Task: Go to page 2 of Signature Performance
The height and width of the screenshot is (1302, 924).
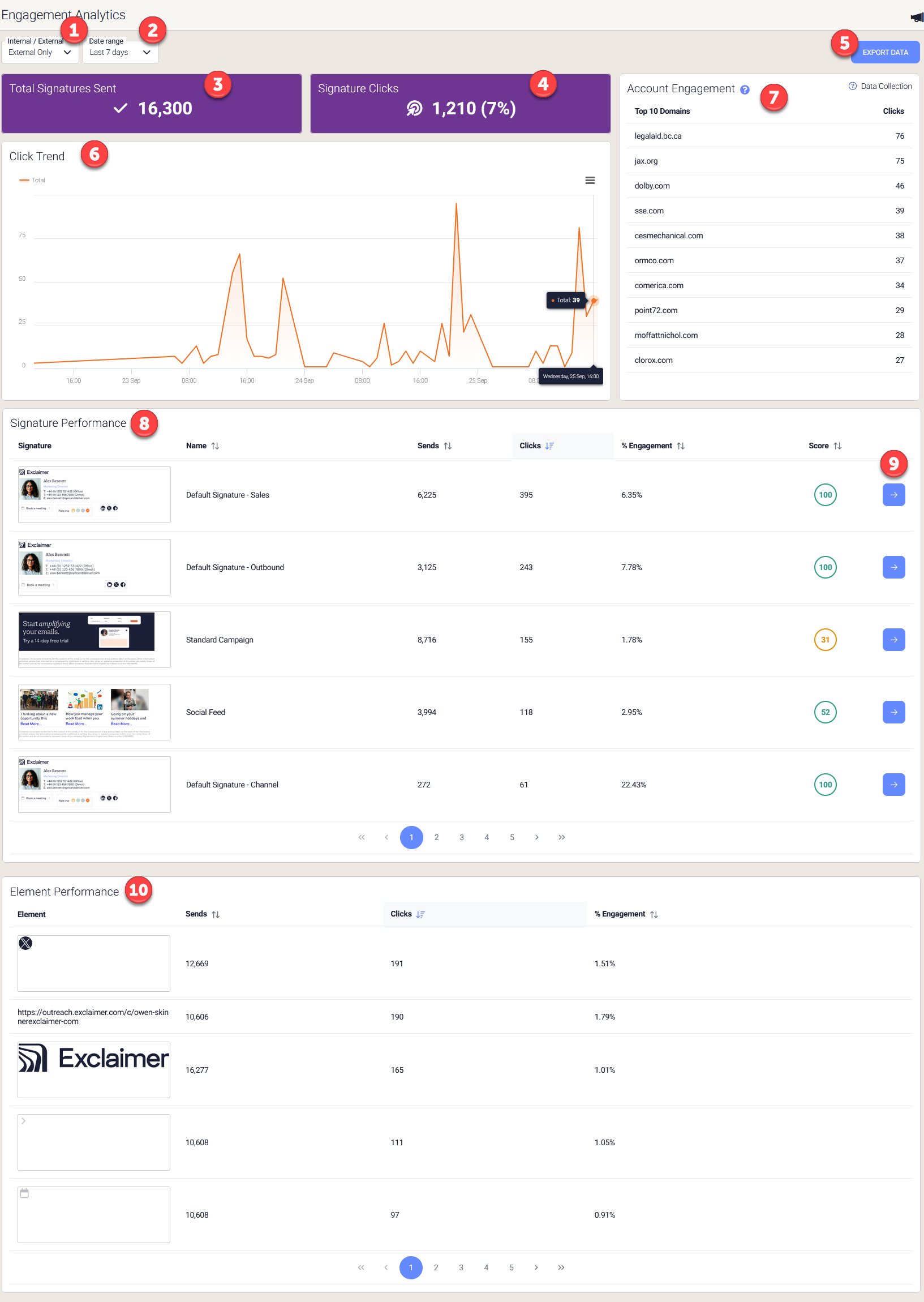Action: pyautogui.click(x=436, y=837)
